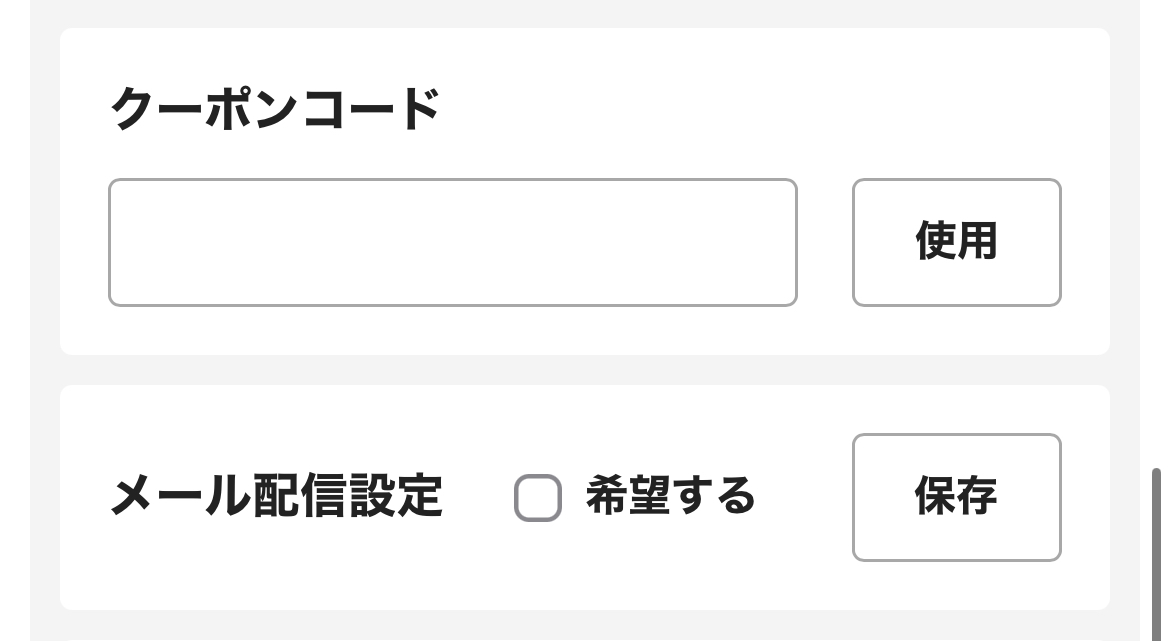This screenshot has height=641, width=1170.
Task: Click the 希望する checkbox label text
Action: tap(669, 496)
